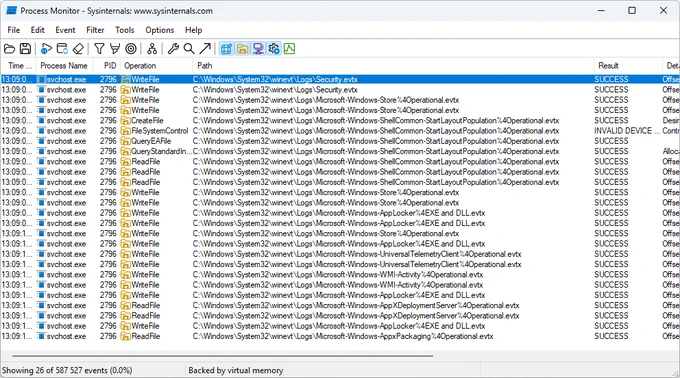Click 'Backed by virtual memory' status text
This screenshot has width=680, height=378.
click(x=235, y=371)
